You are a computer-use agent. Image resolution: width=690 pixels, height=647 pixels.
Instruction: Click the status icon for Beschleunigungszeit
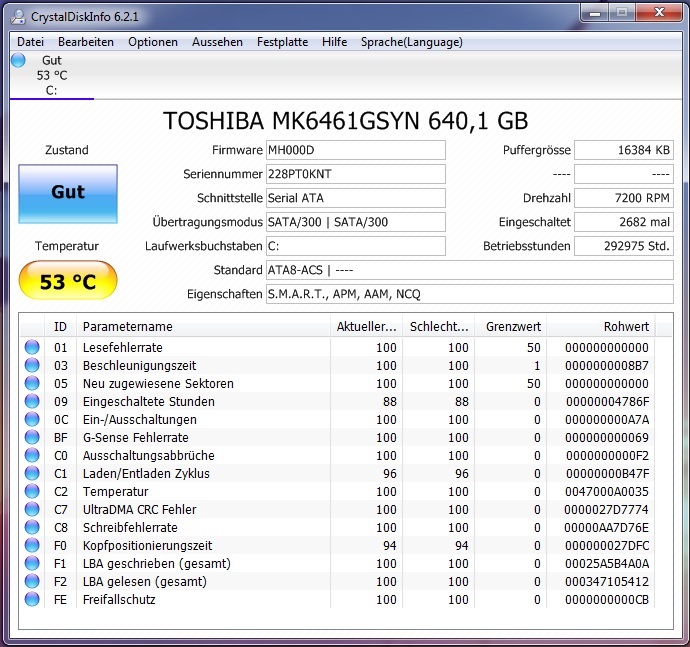coord(32,365)
